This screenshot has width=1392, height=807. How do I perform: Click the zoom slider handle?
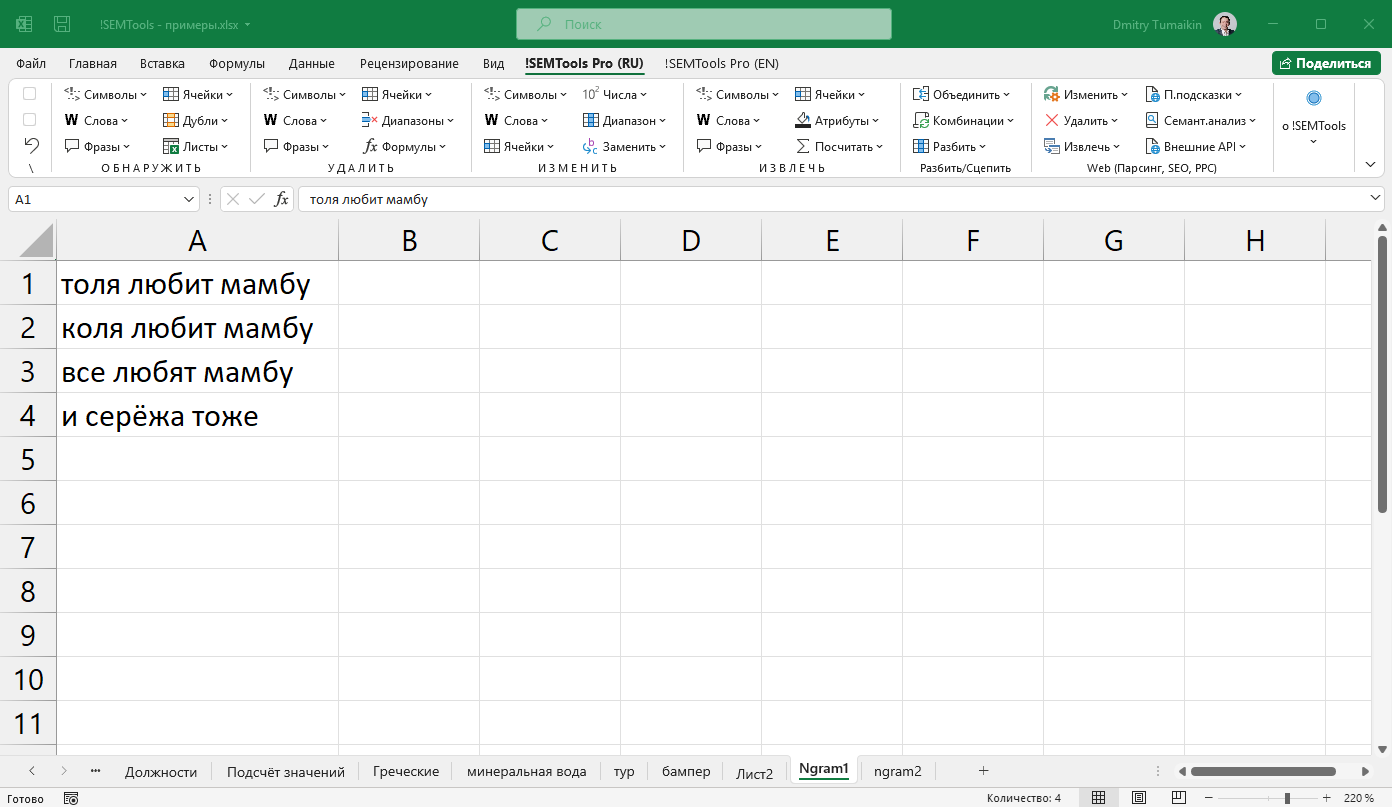pyautogui.click(x=1287, y=798)
